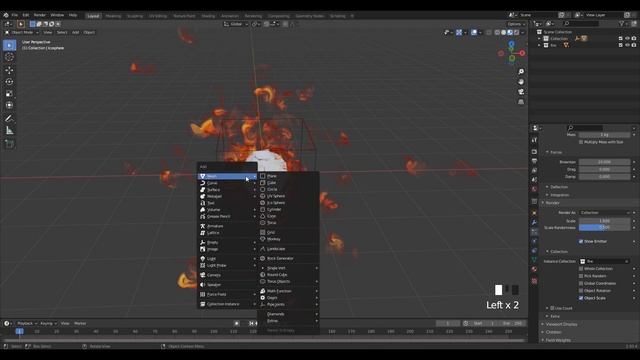Open the Texture properties tab icon
640x360 pixels.
pos(534,281)
